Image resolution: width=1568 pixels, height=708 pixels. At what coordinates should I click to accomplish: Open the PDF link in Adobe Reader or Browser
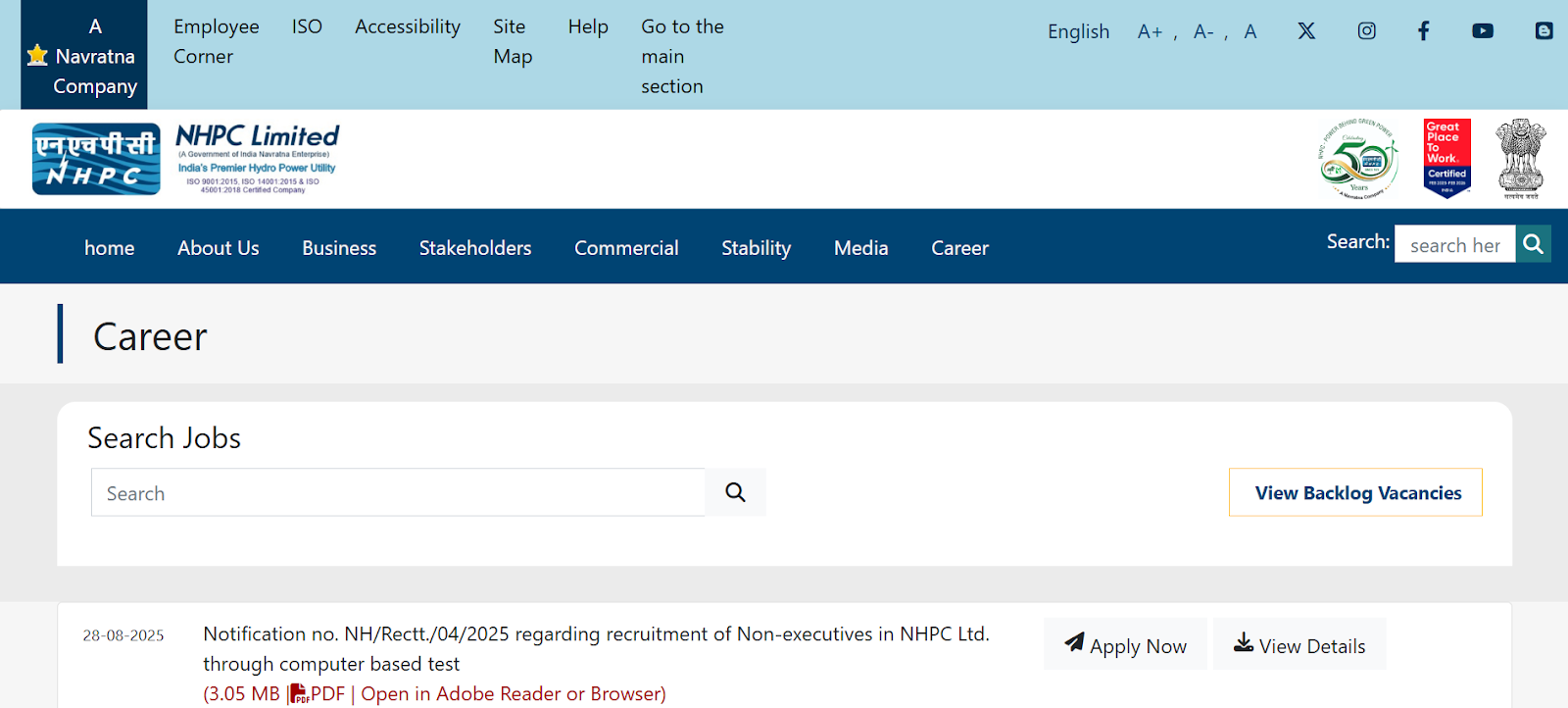514,693
